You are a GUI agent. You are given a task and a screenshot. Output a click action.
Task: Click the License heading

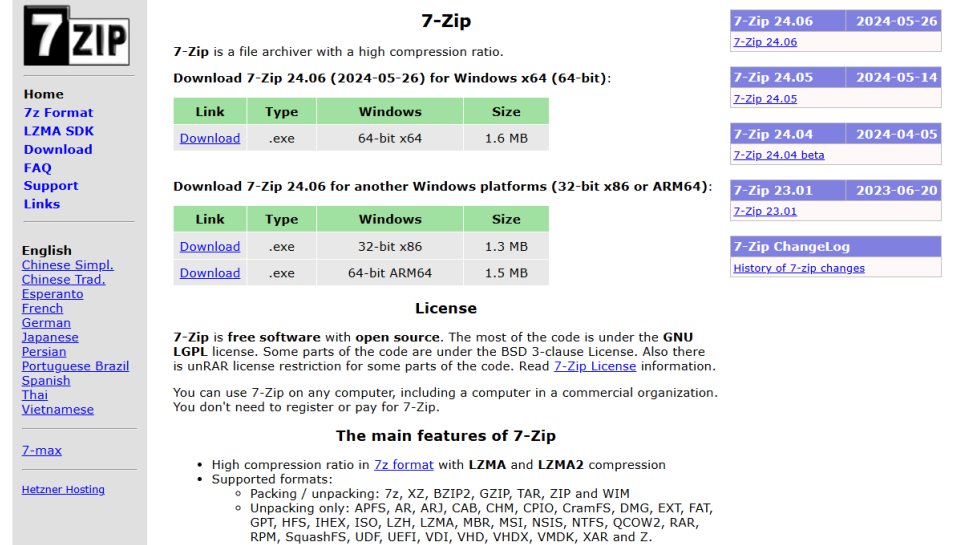point(445,308)
